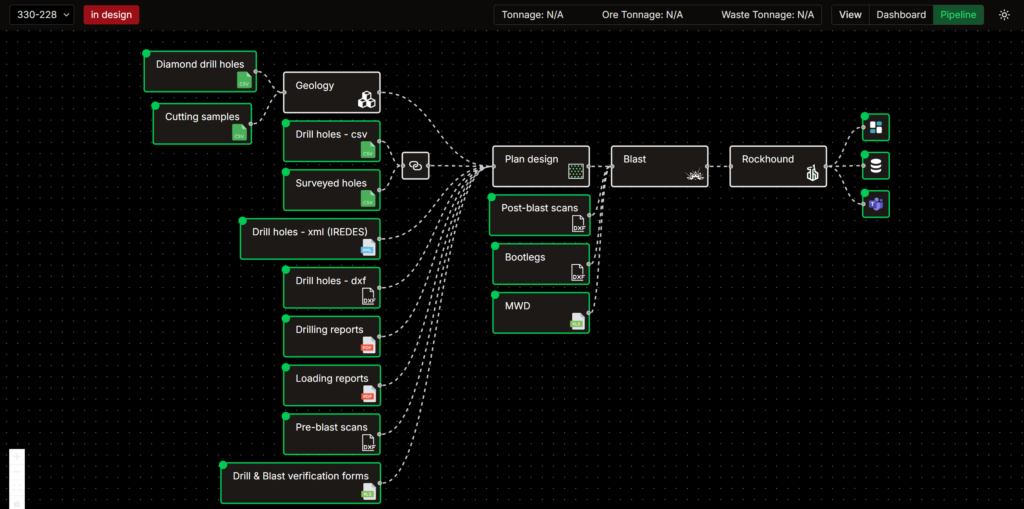Open the dashboard tiles output node

(x=875, y=127)
